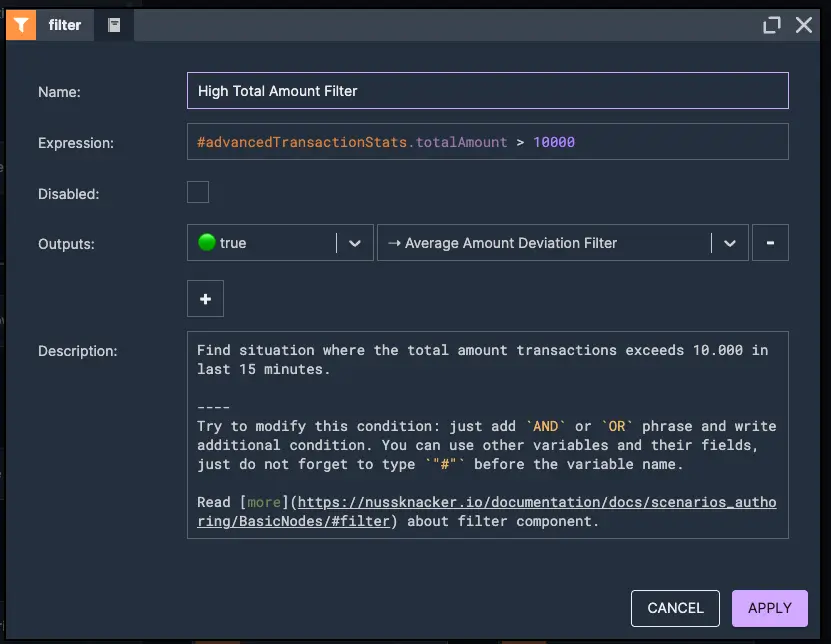The image size is (831, 644).
Task: Add a new output with the plus button
Action: click(x=205, y=298)
